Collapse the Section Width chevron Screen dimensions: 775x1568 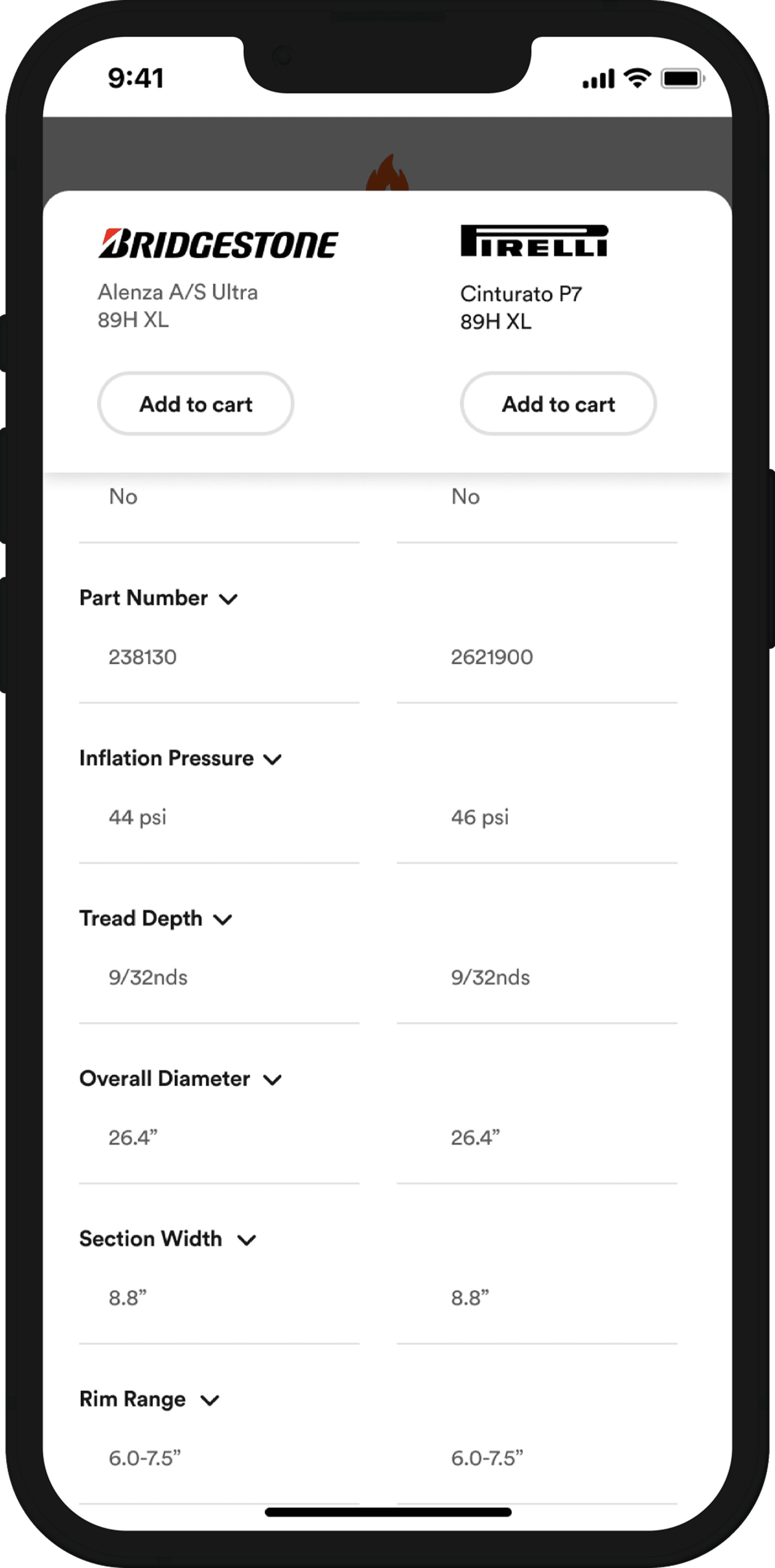click(246, 1240)
